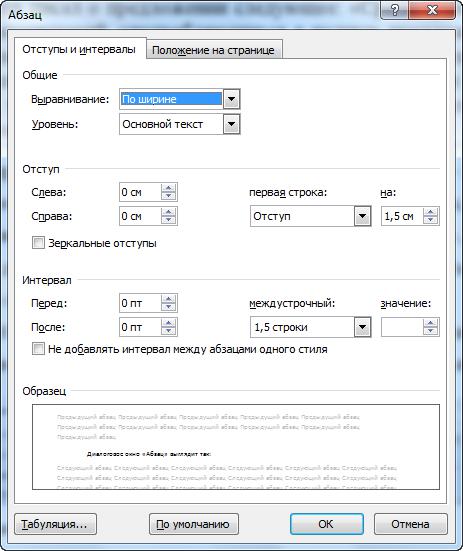This screenshot has height=551, width=463.
Task: Click the первая строка Отступ field
Action: pos(302,216)
